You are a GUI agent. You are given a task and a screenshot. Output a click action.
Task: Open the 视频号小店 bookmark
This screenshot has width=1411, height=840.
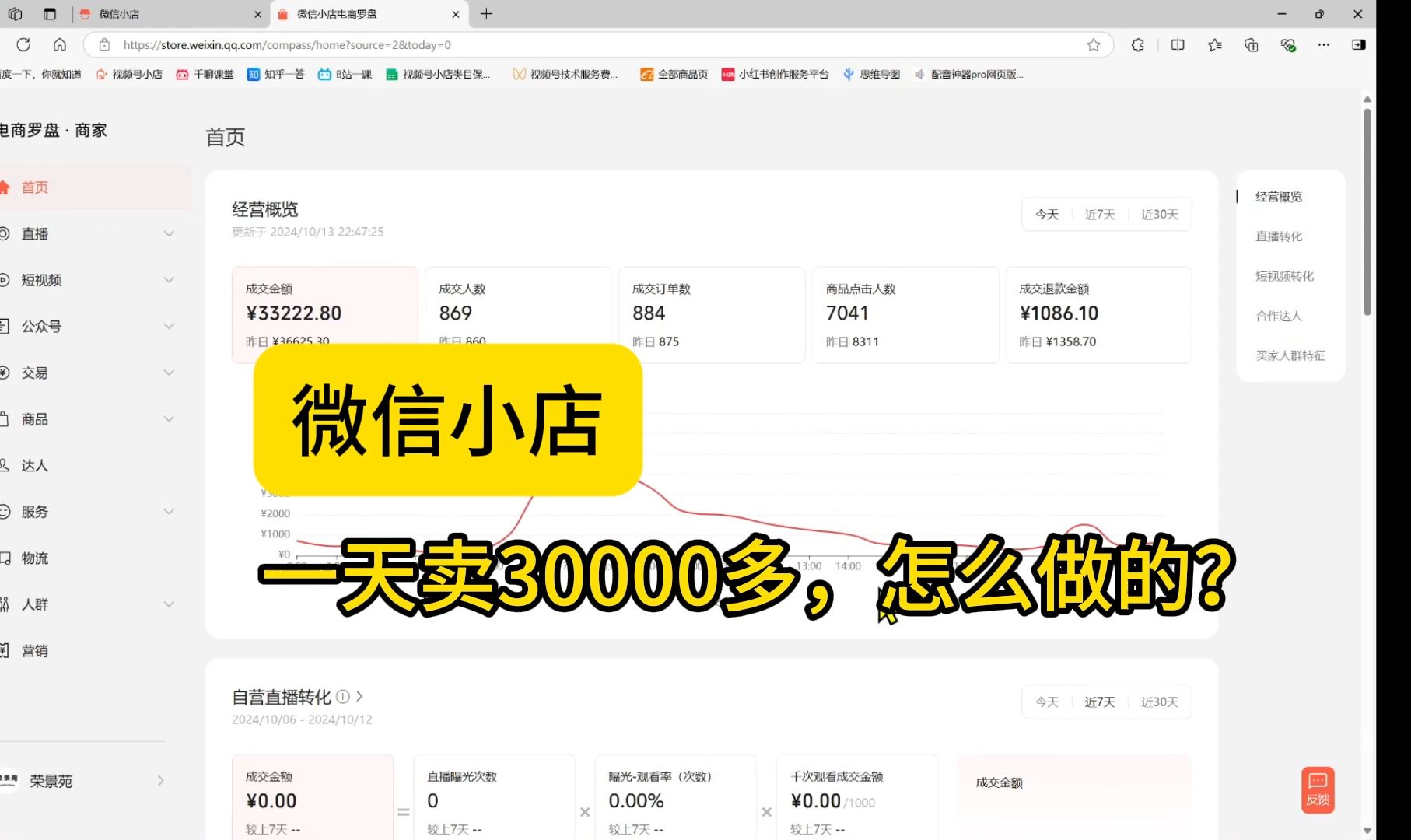(129, 75)
